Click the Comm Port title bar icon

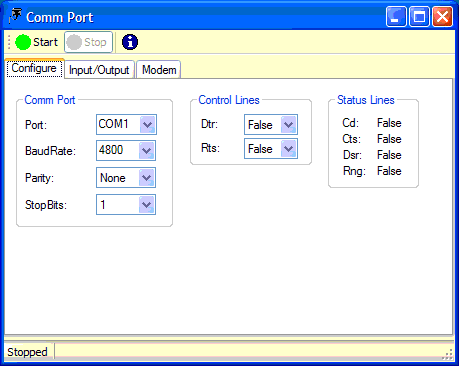pyautogui.click(x=15, y=16)
